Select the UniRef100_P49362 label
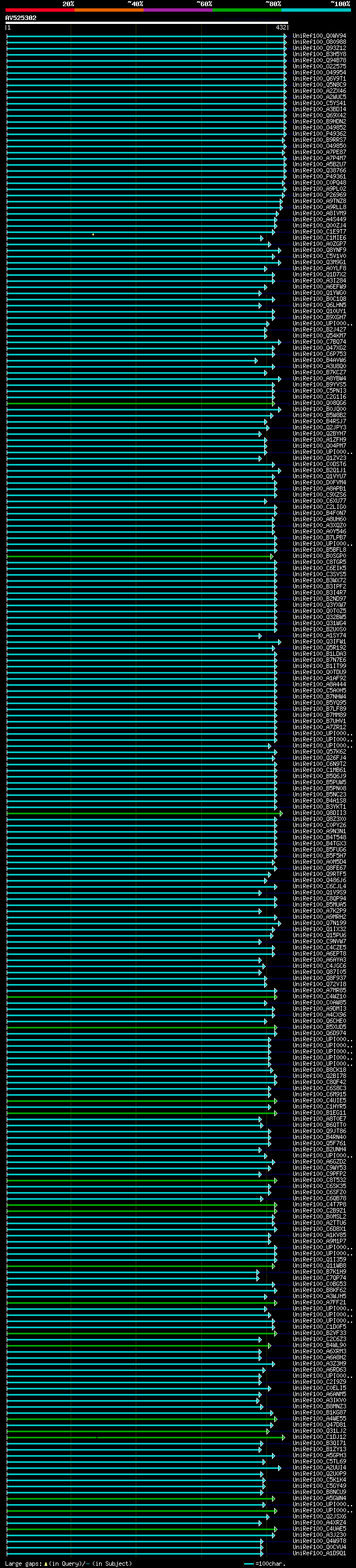Viewport: 356px width, 1568px height. (x=319, y=133)
